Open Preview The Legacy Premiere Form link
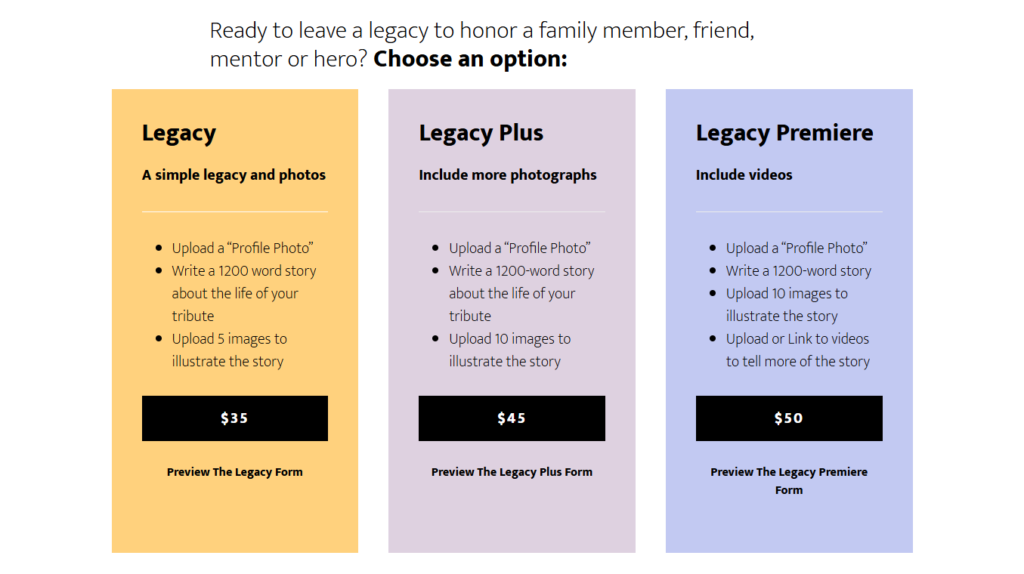 tap(789, 481)
